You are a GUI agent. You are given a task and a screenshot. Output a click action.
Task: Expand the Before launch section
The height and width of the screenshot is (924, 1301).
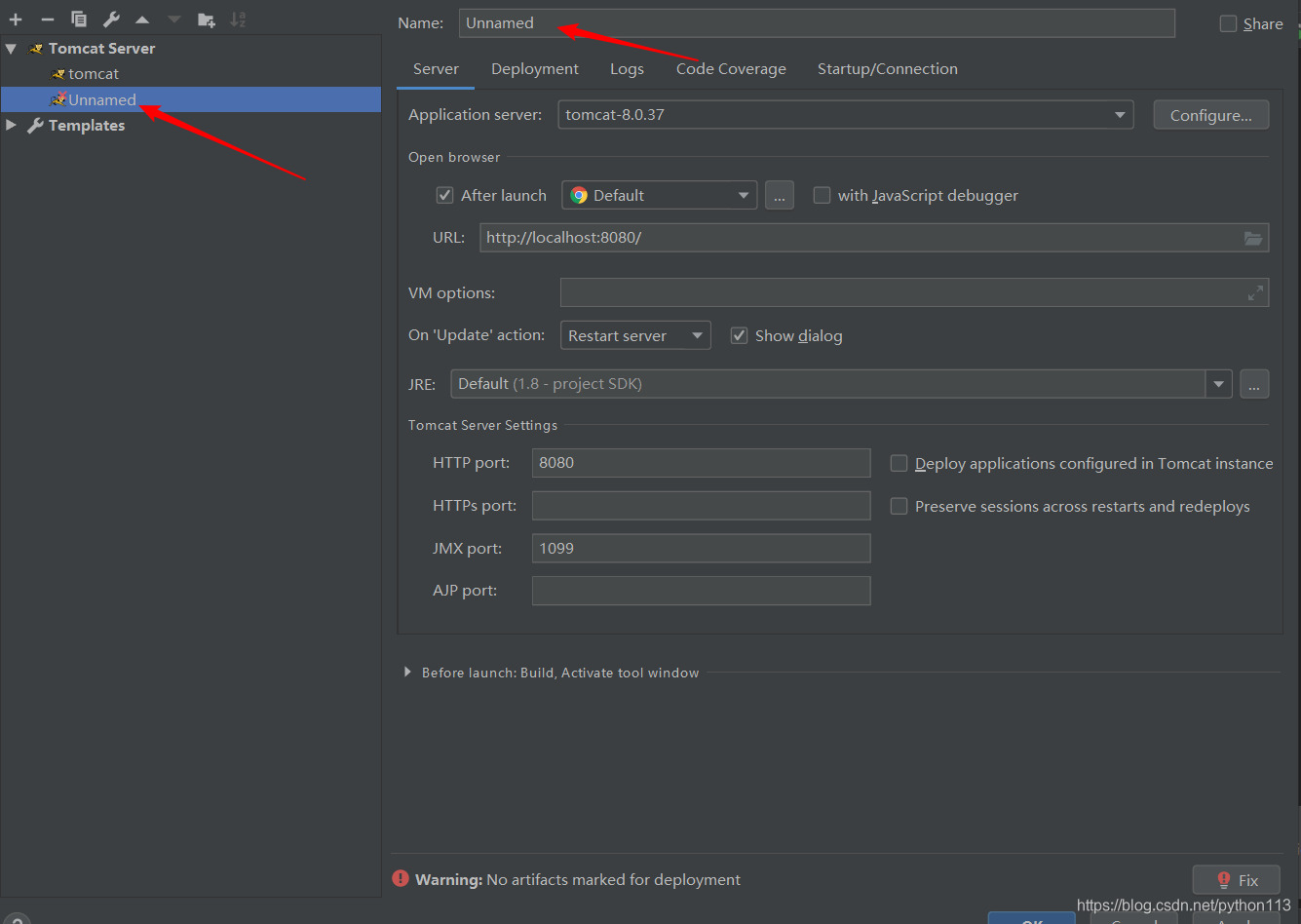click(x=407, y=673)
